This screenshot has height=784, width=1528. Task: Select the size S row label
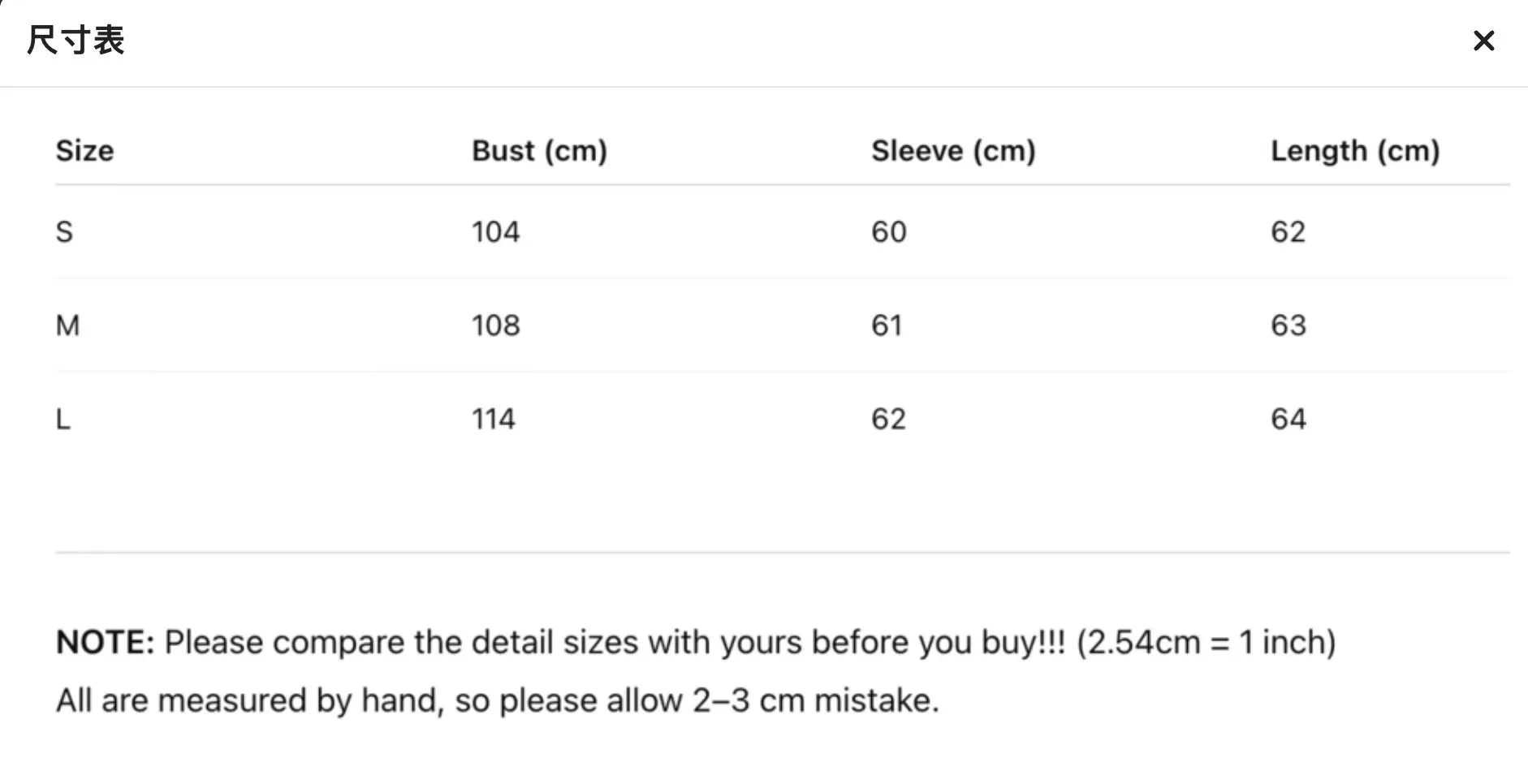[63, 232]
